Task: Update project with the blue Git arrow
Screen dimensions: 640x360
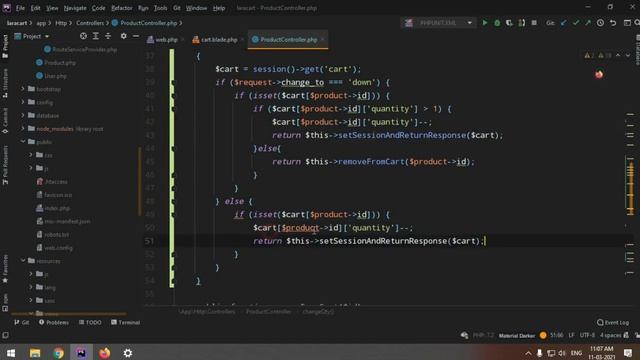Action: click(564, 23)
